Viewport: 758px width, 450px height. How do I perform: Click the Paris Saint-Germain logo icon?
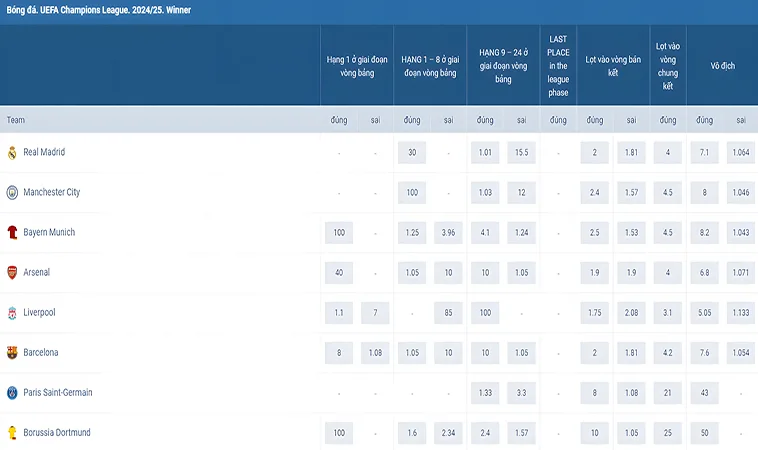[12, 392]
